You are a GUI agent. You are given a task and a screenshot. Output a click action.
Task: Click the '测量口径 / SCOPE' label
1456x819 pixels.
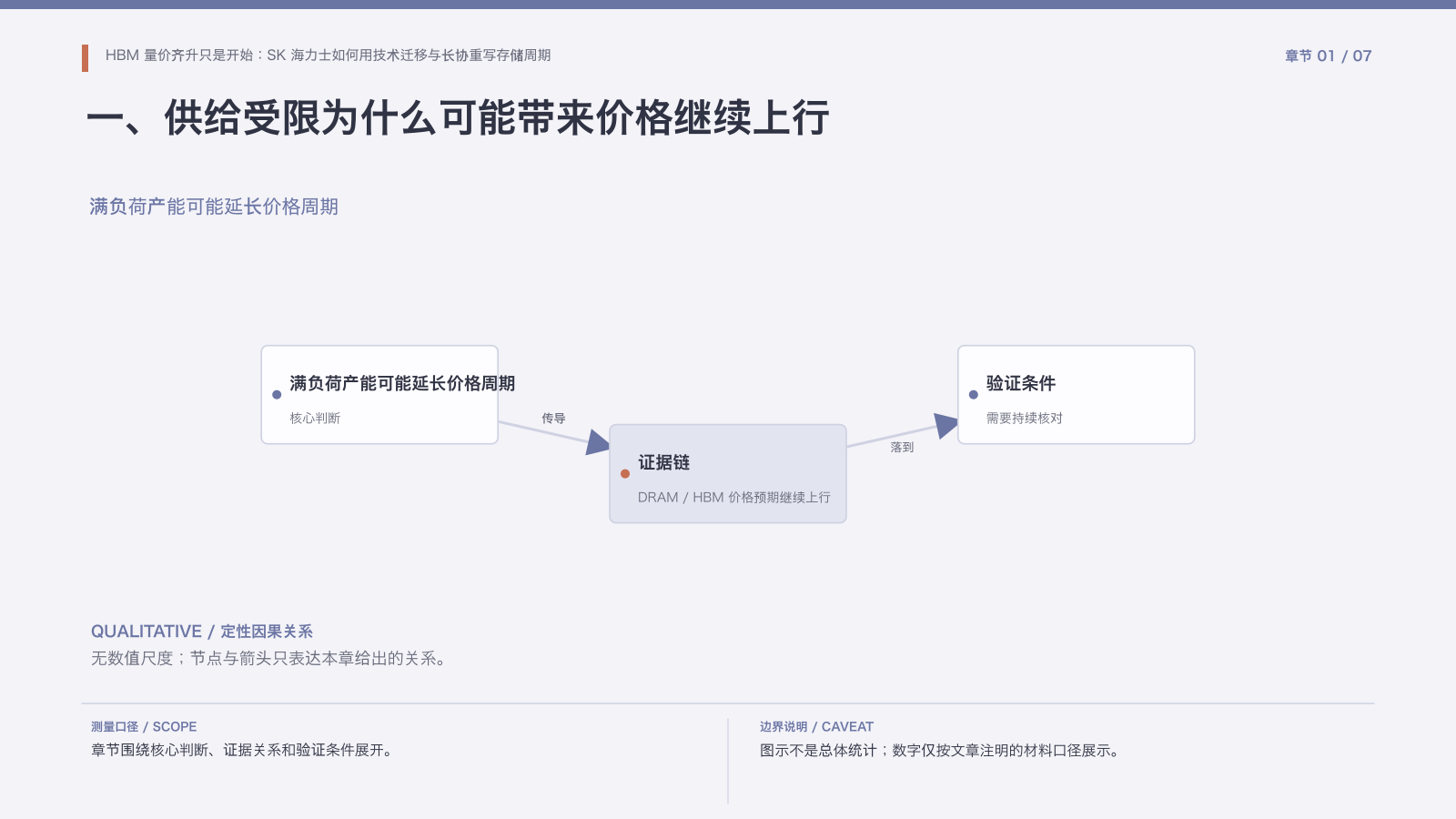(x=144, y=727)
